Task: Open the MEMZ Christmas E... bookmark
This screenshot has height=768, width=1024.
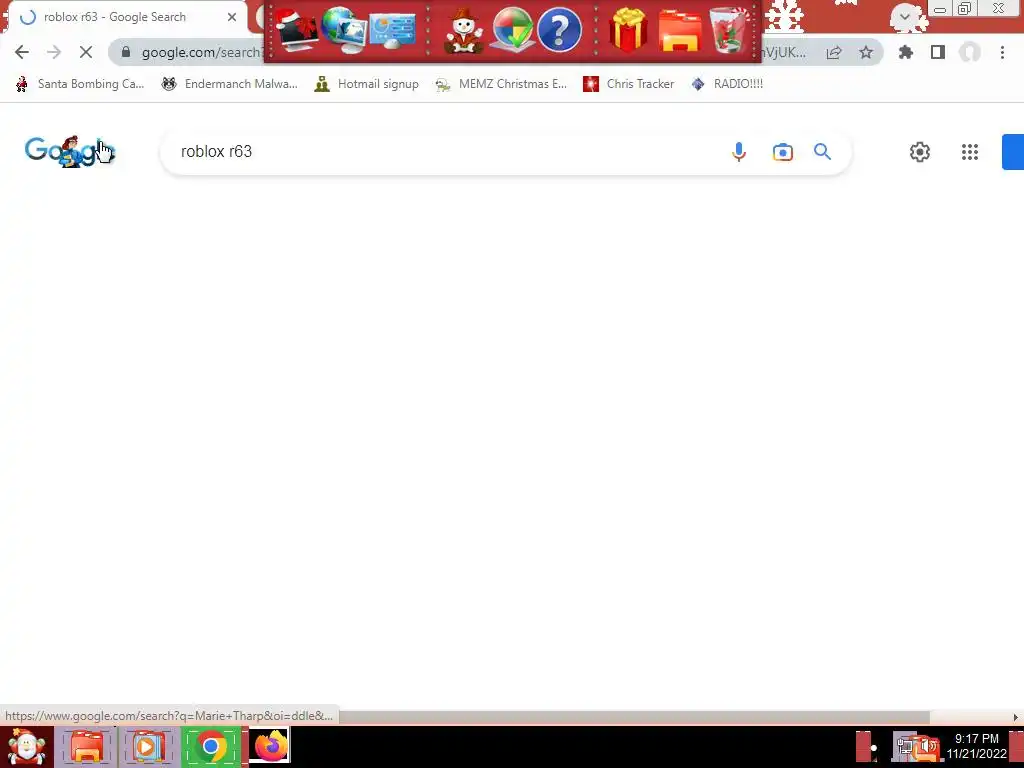Action: click(502, 84)
